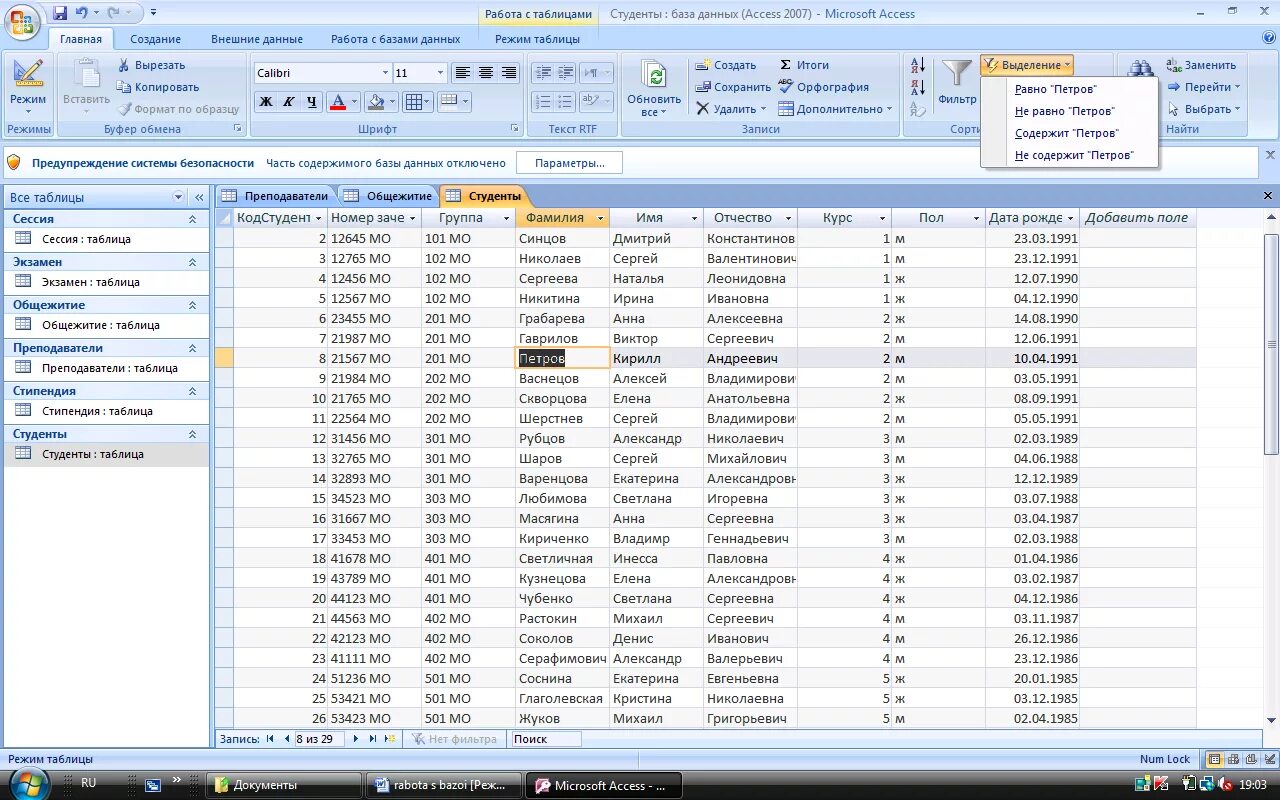
Task: Open the Calibri font name dropdown
Action: (386, 73)
